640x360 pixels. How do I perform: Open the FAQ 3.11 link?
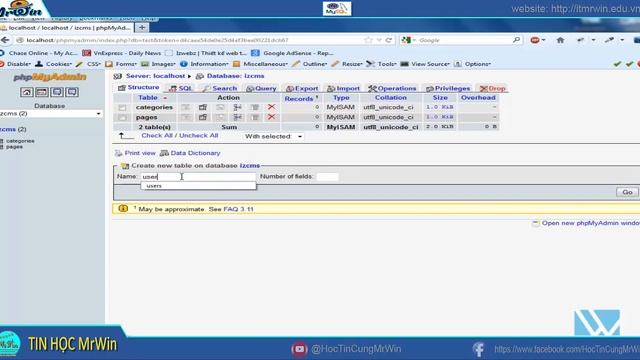coord(238,209)
